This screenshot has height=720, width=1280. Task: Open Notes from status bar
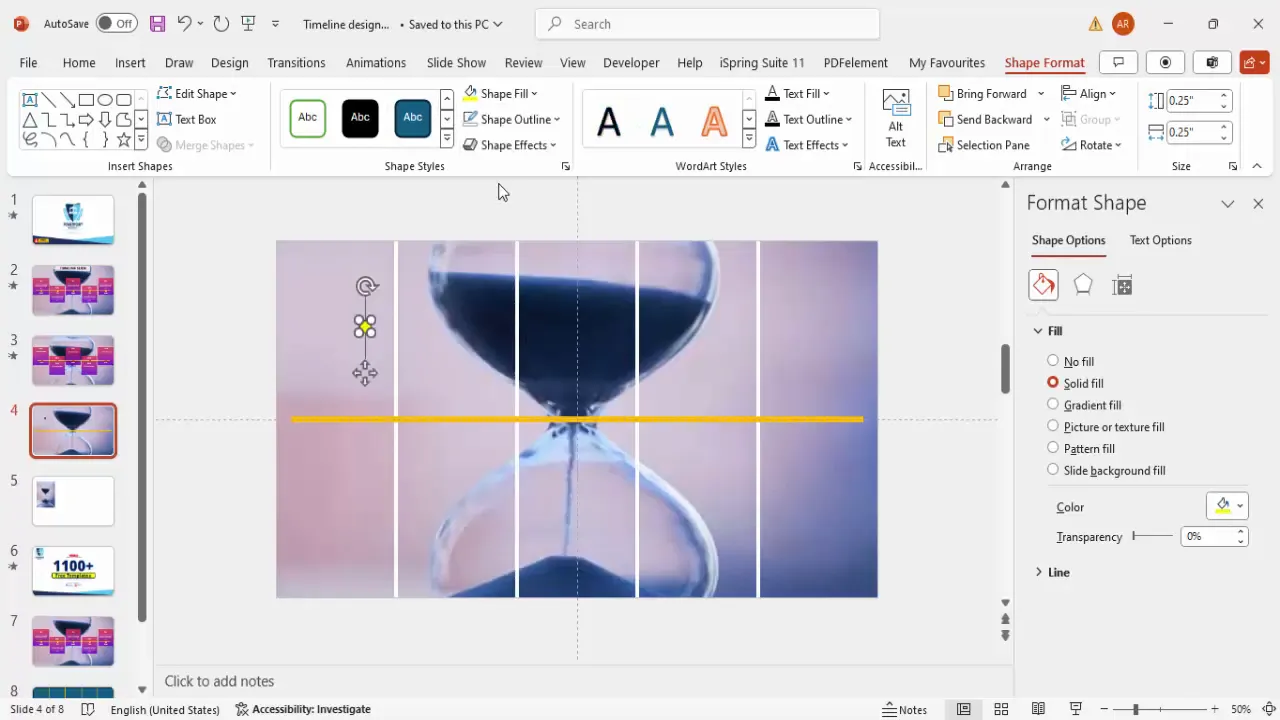tap(905, 709)
